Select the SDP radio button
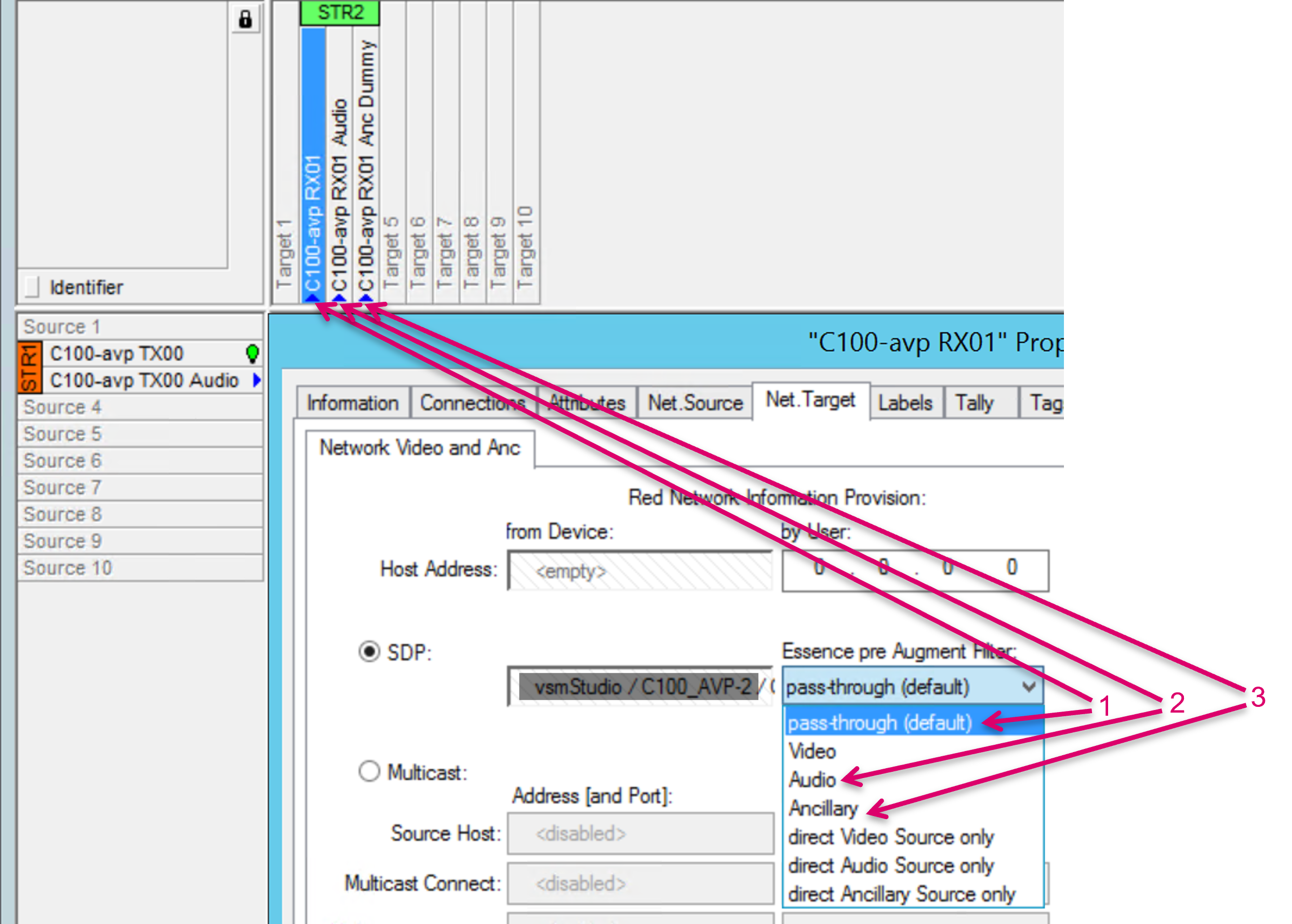The height and width of the screenshot is (924, 1292). (x=369, y=651)
